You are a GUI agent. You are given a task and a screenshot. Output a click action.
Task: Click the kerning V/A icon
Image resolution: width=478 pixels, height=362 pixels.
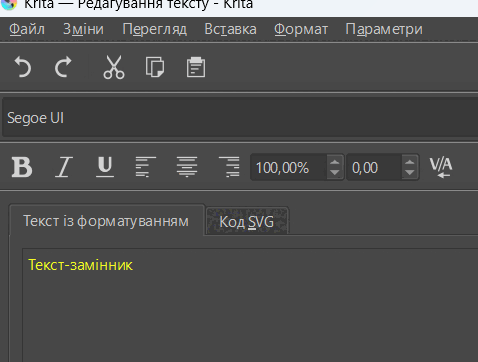(x=441, y=167)
